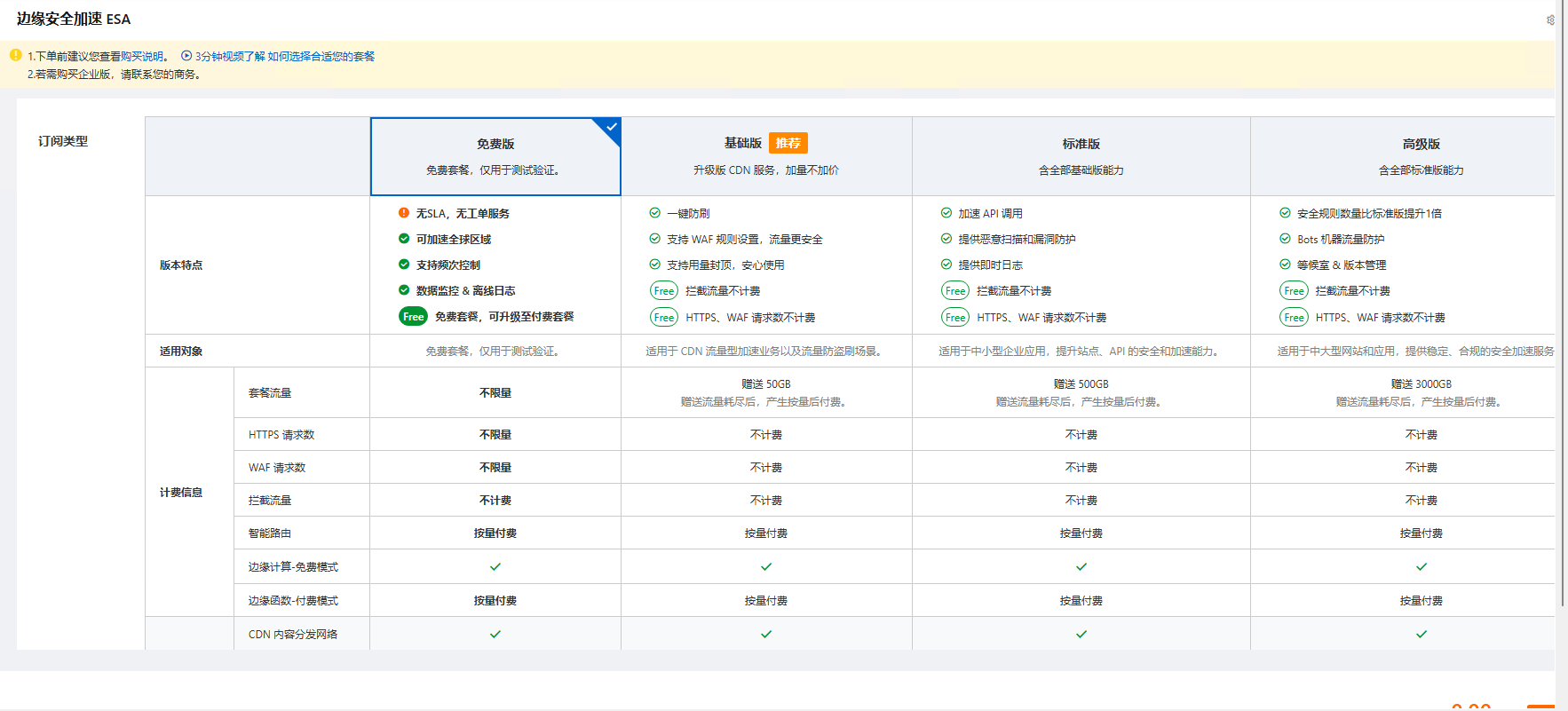Click check icon next to 一键防刷
Image resolution: width=1568 pixels, height=711 pixels.
pyautogui.click(x=654, y=213)
